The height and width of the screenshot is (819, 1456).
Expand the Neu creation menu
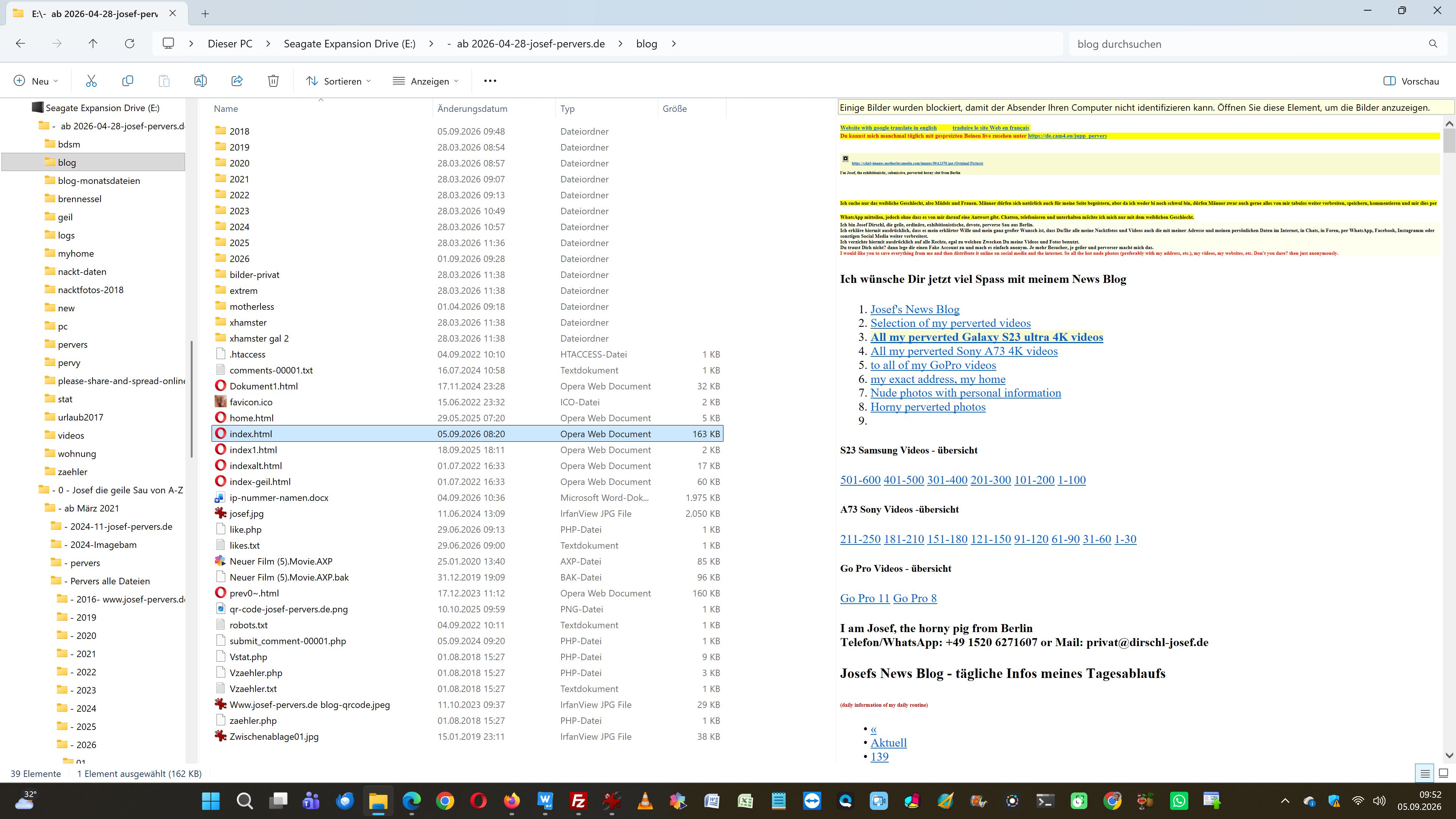tap(36, 81)
